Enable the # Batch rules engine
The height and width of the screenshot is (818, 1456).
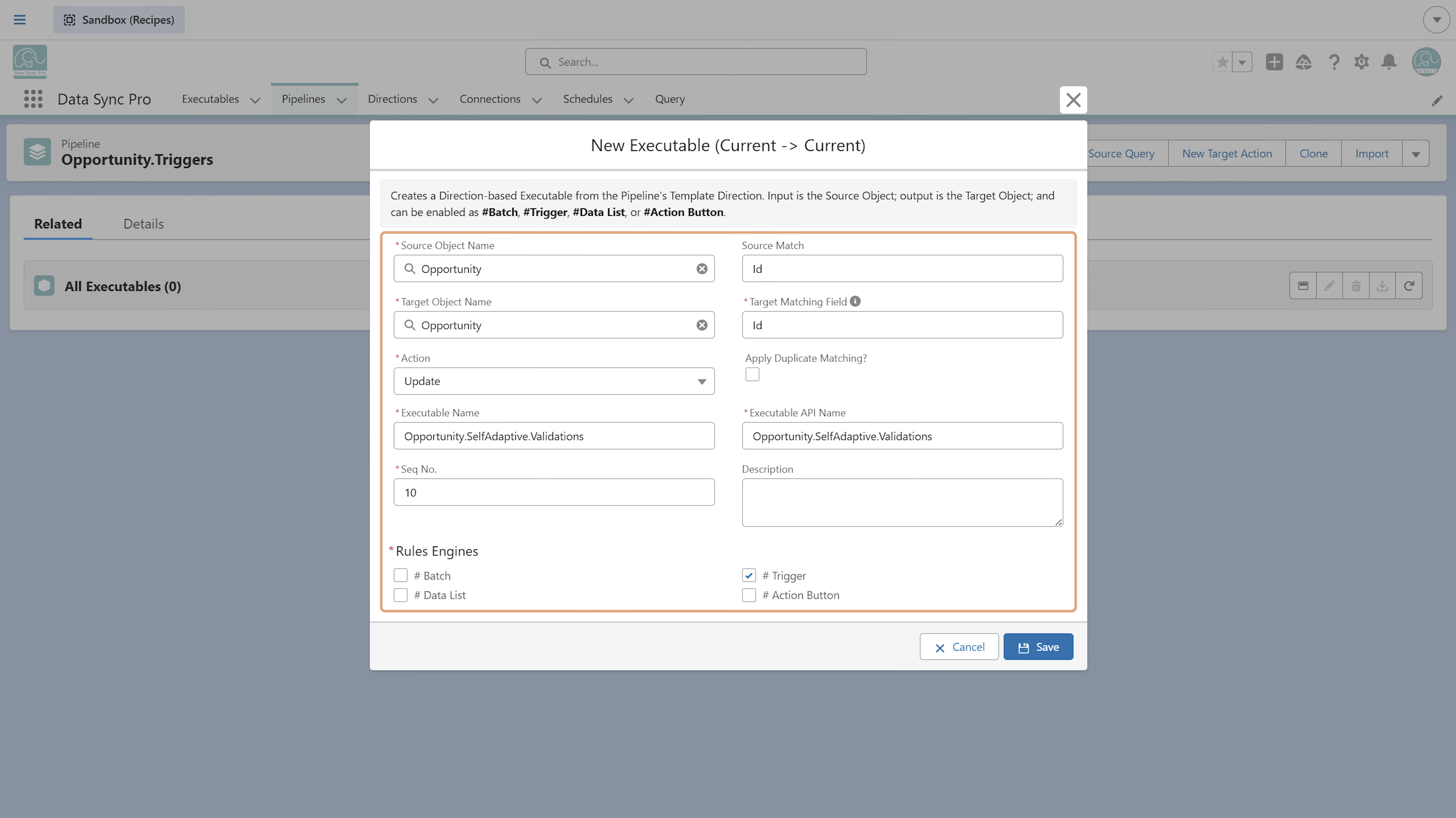coord(400,576)
